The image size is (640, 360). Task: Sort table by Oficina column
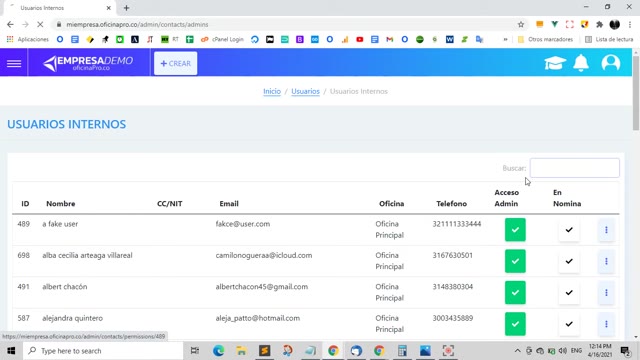click(x=391, y=204)
